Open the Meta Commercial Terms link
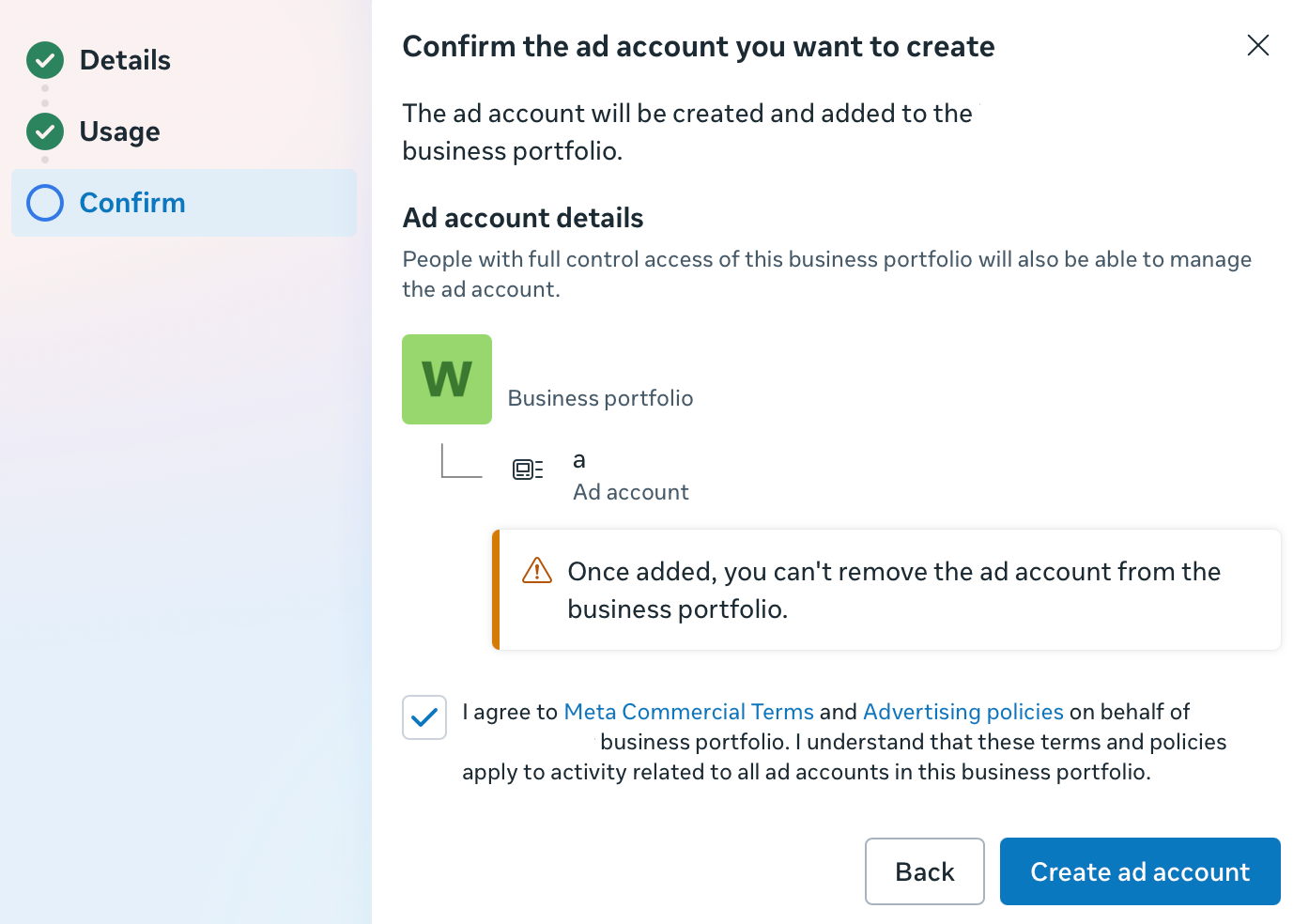Image resolution: width=1309 pixels, height=924 pixels. click(x=688, y=712)
